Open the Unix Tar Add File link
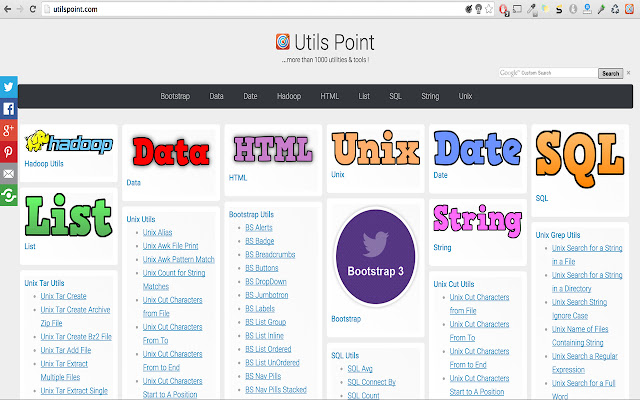Viewport: 640px width, 400px height. click(66, 350)
